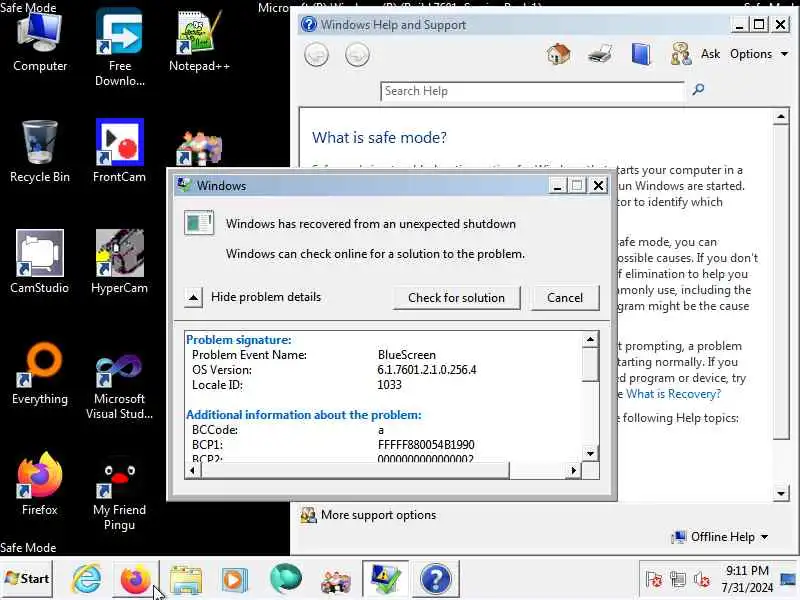The height and width of the screenshot is (600, 800).
Task: Launch Windows Media Player from taskbar
Action: tap(235, 579)
